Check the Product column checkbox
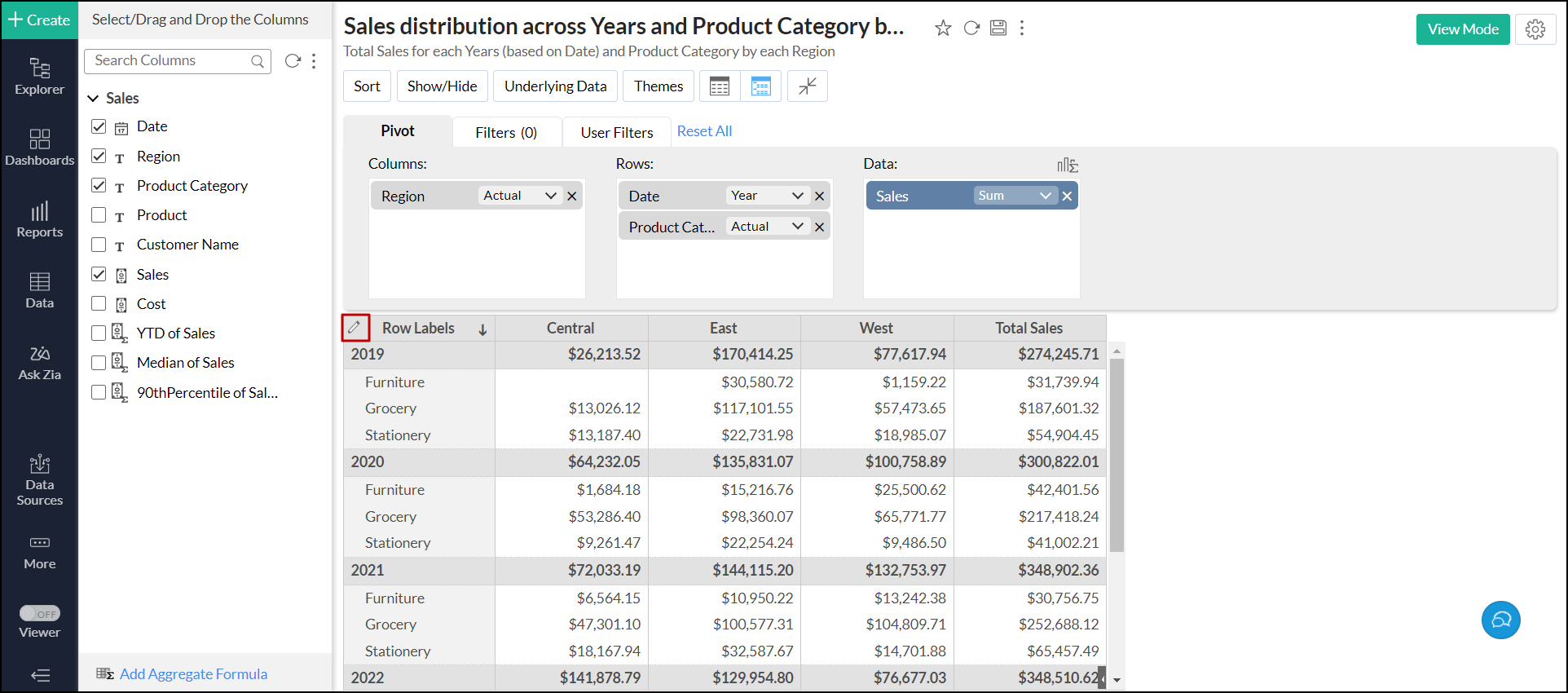Viewport: 1568px width, 693px height. [99, 215]
